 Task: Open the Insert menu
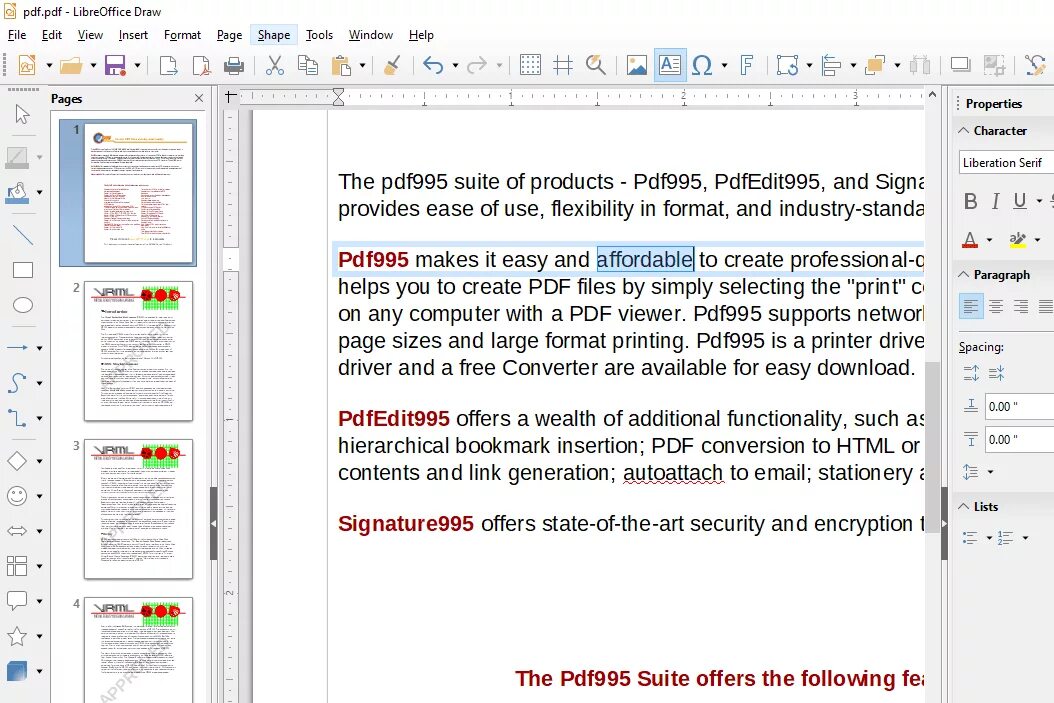point(133,35)
